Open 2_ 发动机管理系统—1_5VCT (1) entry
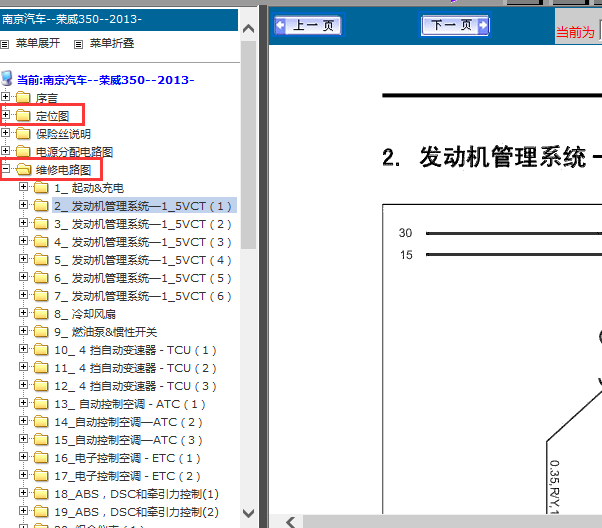The width and height of the screenshot is (602, 528). coord(143,206)
